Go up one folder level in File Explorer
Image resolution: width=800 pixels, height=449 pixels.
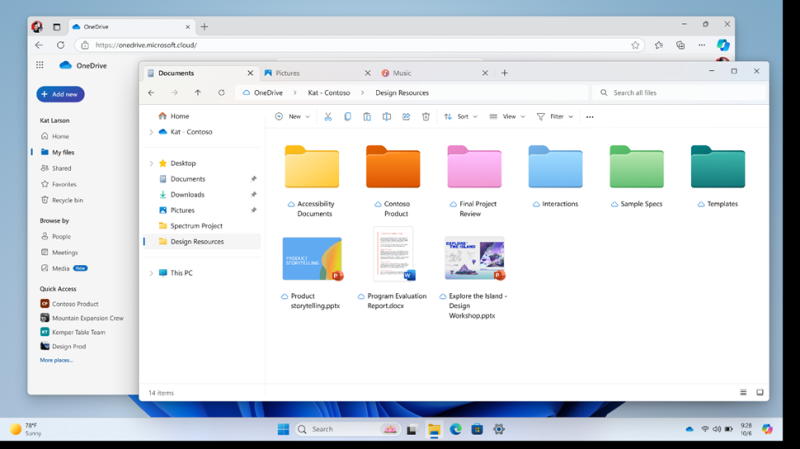tap(198, 93)
